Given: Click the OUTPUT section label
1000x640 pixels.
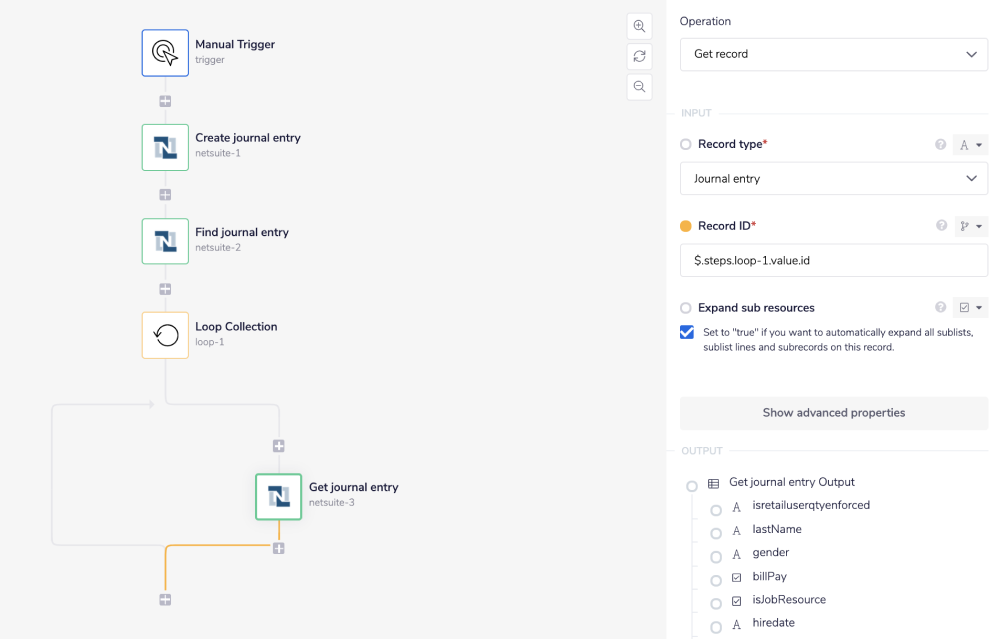Looking at the screenshot, I should coord(701,450).
